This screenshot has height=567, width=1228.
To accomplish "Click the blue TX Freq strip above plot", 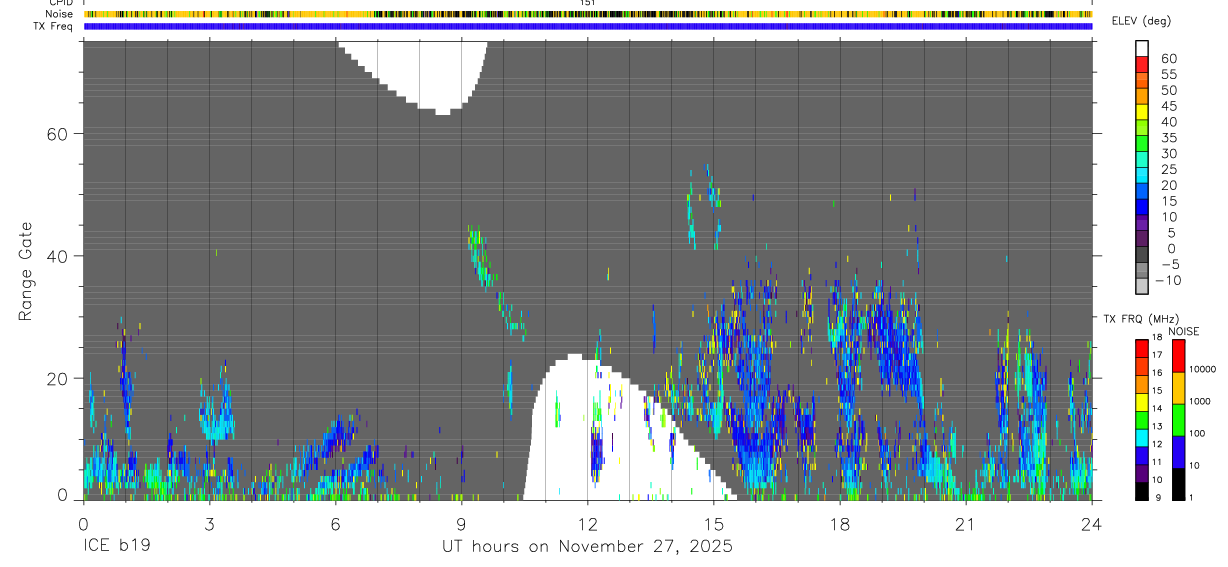I will tap(587, 26).
